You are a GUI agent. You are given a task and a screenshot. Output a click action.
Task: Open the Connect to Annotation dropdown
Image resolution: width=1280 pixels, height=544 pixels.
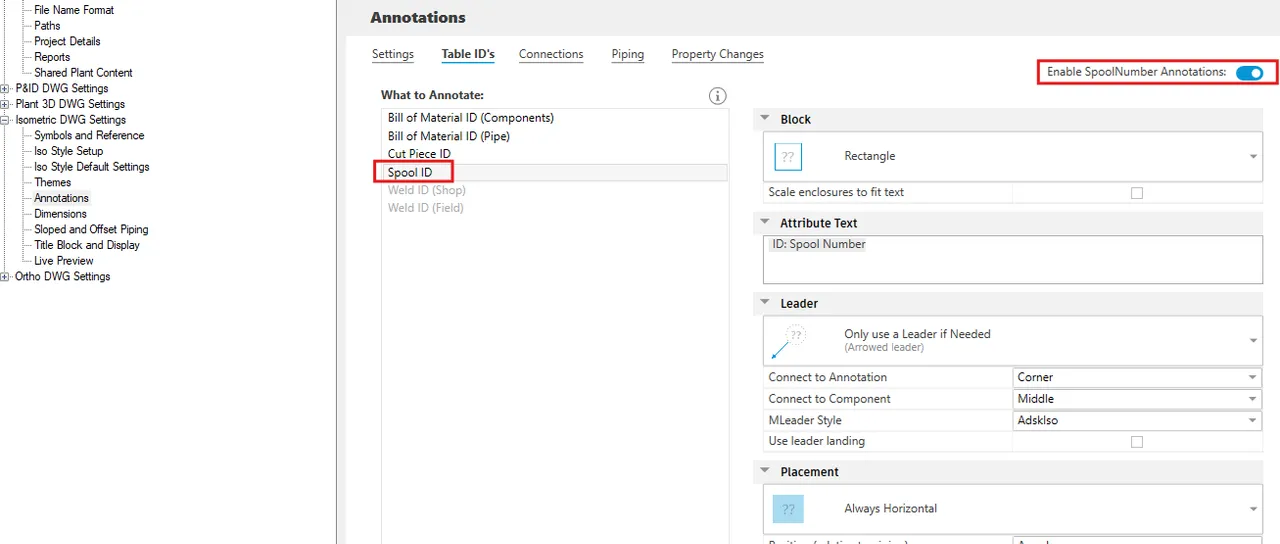(1137, 377)
